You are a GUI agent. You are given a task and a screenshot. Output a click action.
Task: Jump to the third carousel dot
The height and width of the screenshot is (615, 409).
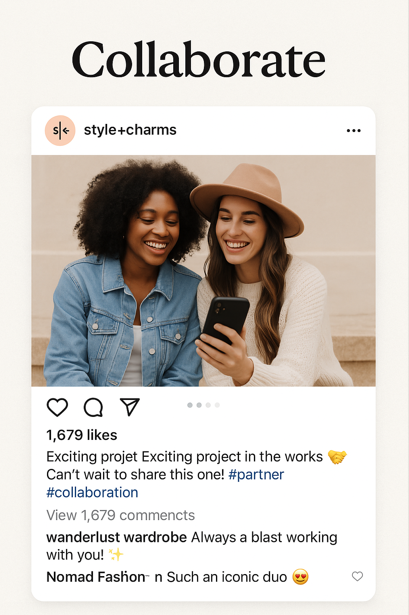tap(208, 405)
